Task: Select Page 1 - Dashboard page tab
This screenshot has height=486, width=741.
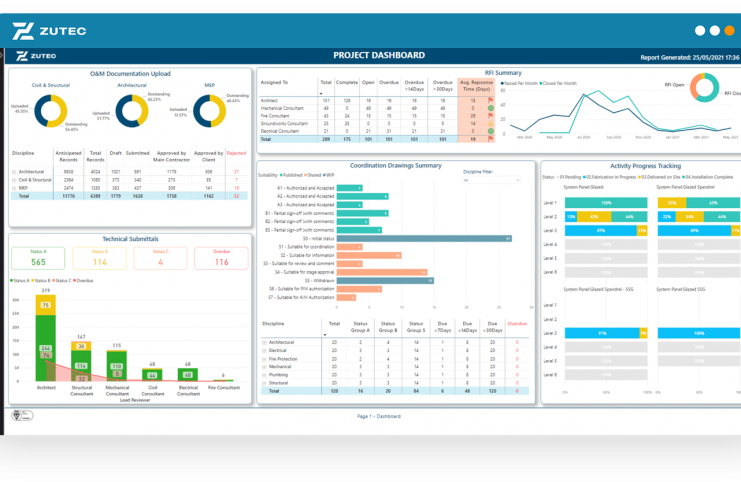Action: pos(378,416)
